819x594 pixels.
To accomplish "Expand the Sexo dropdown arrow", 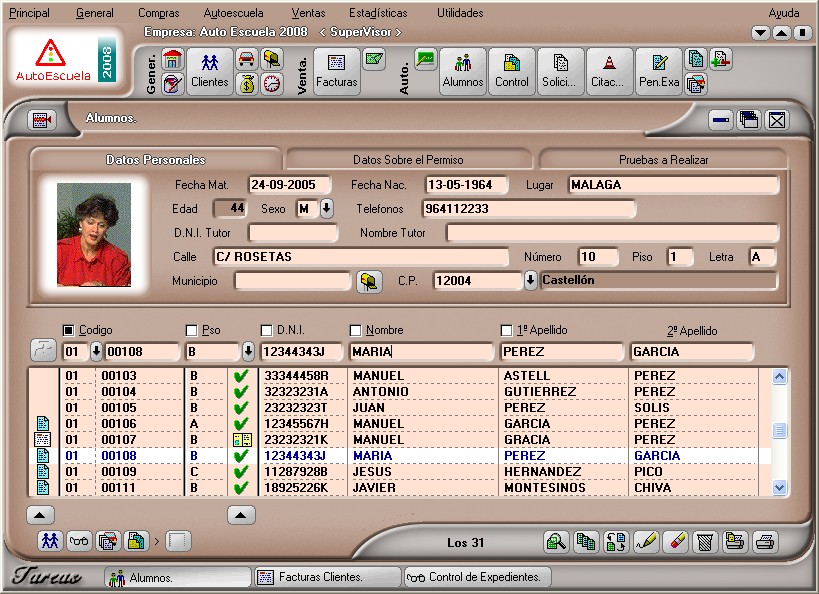I will tap(327, 209).
